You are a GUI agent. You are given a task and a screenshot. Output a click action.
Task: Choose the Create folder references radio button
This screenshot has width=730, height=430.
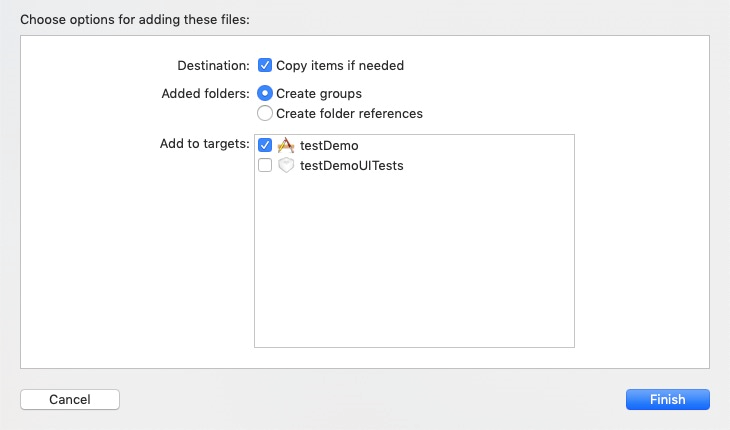[265, 113]
